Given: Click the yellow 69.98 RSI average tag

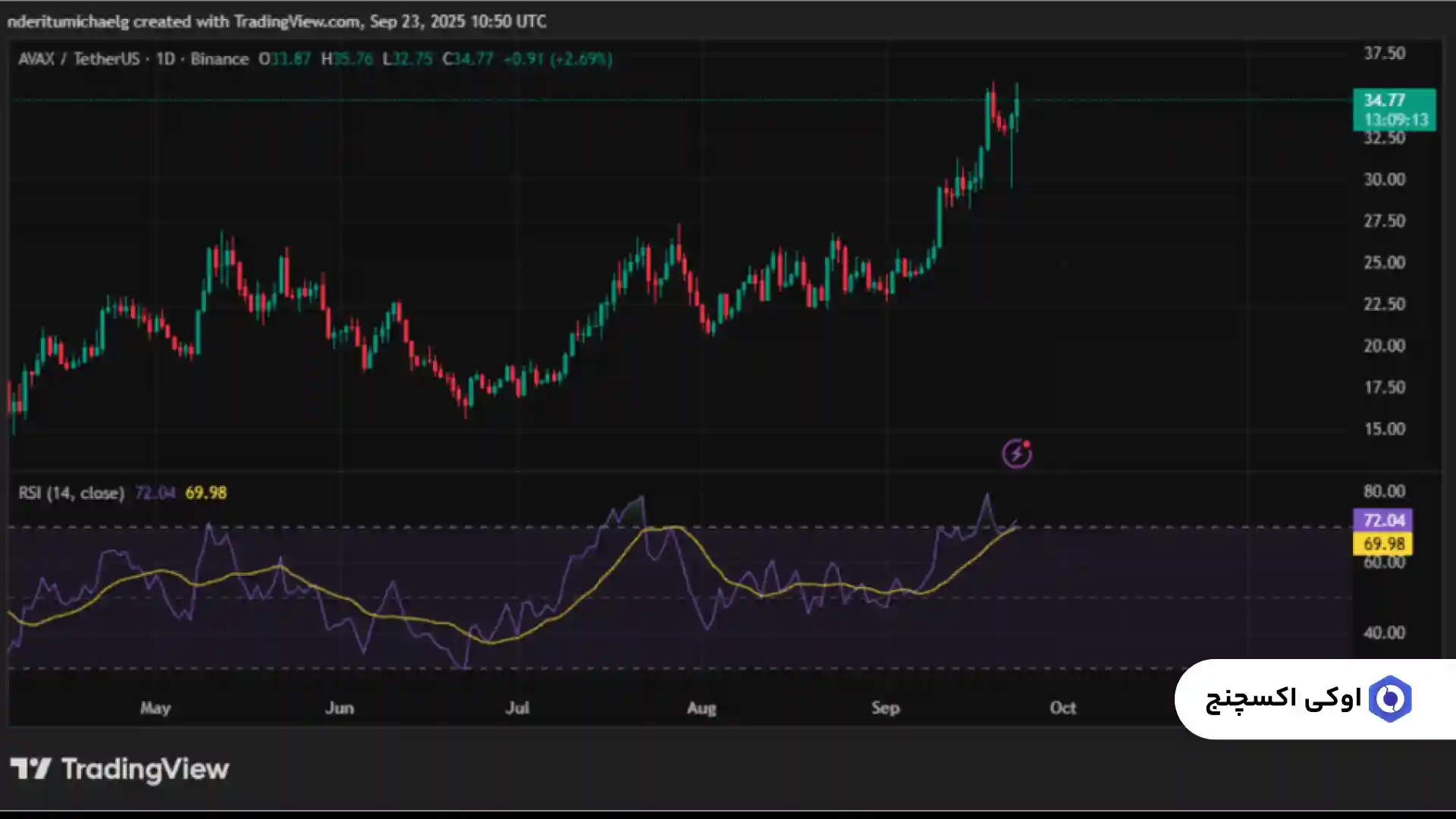Looking at the screenshot, I should click(x=1382, y=544).
